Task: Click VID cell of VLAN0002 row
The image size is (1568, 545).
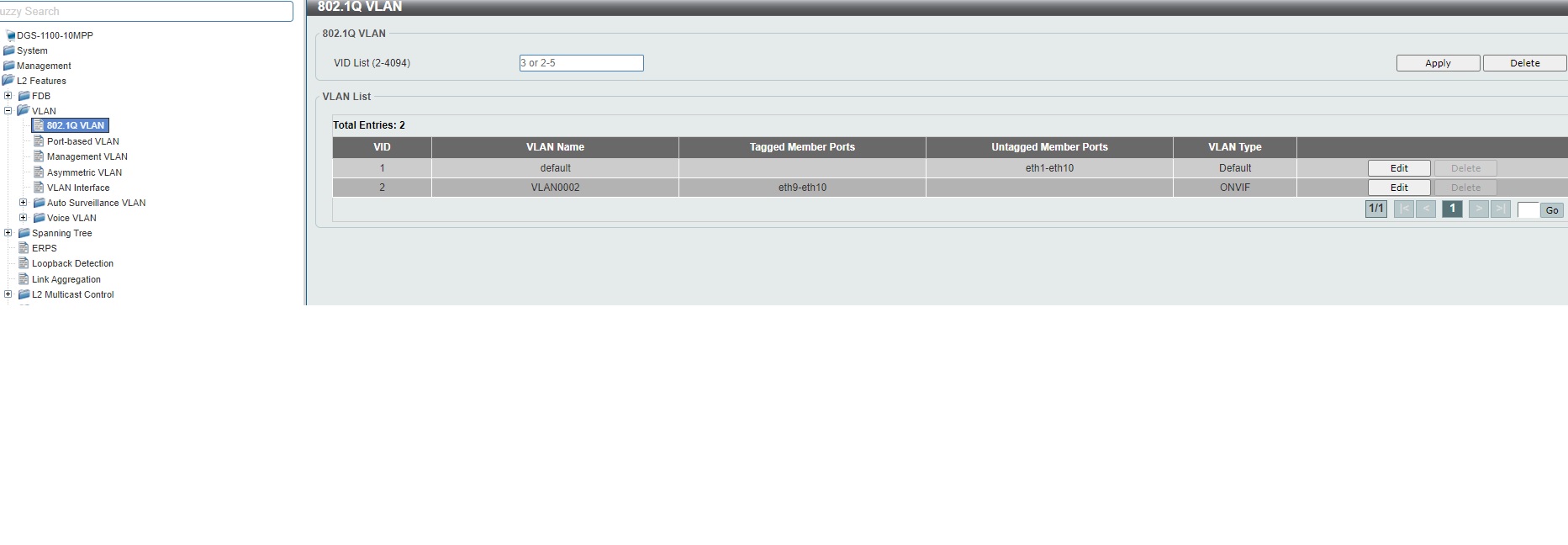Action: click(382, 188)
